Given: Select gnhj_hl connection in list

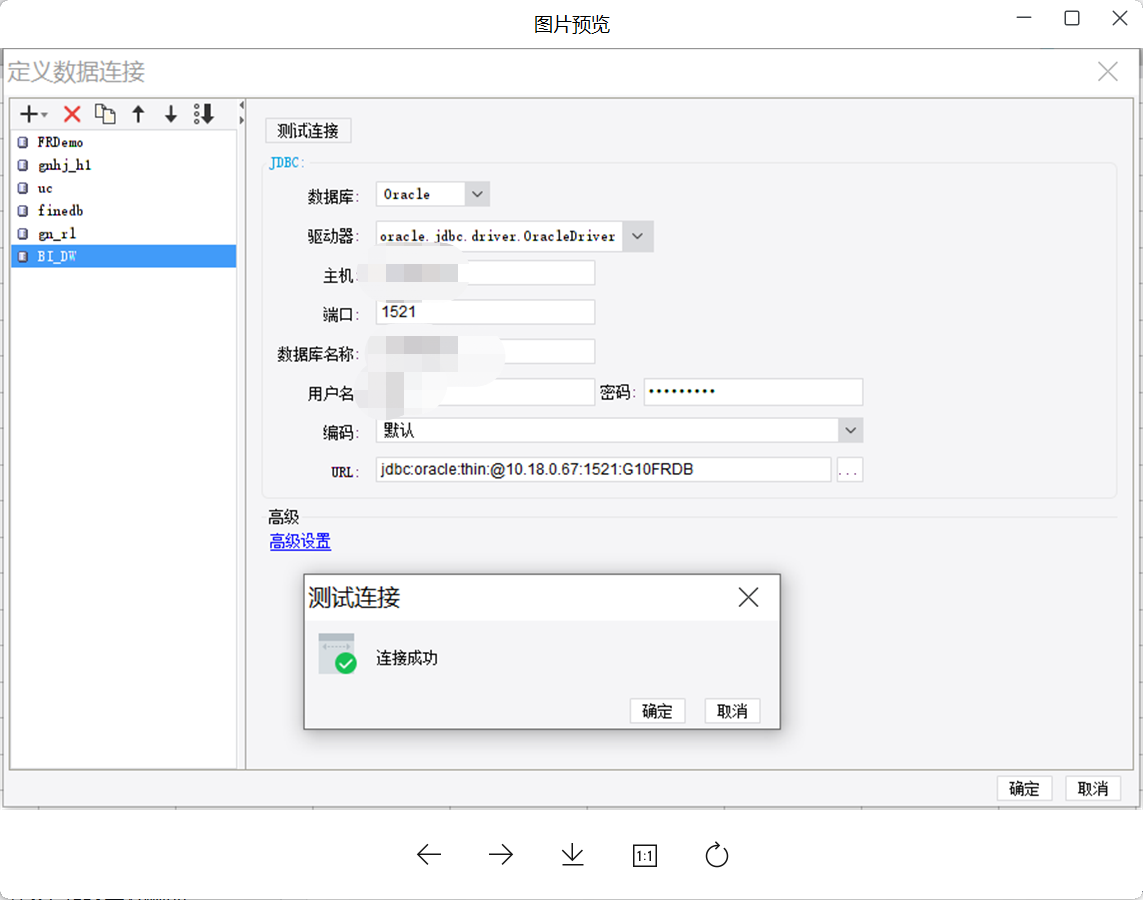Looking at the screenshot, I should (x=123, y=165).
